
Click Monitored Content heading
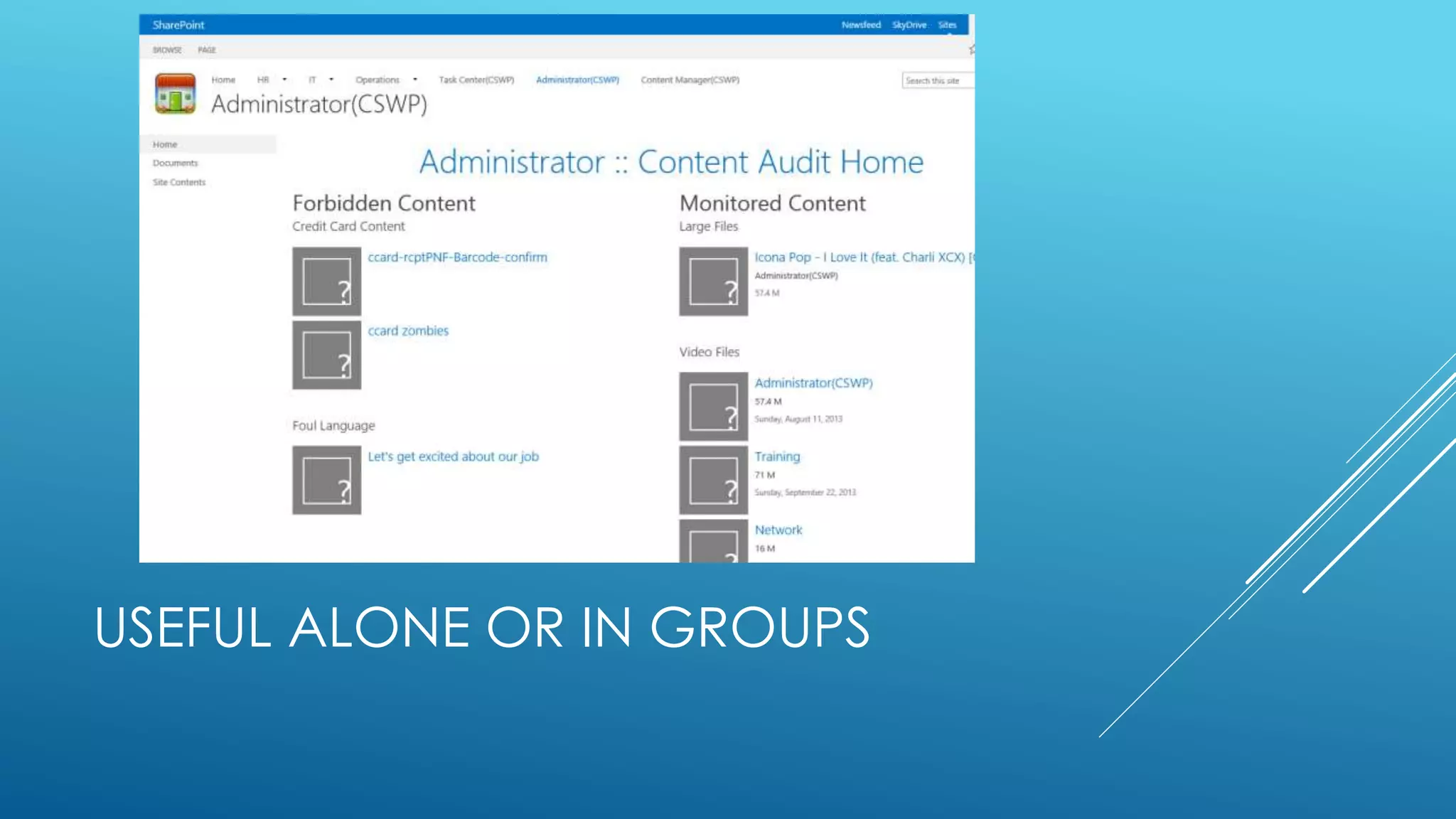(773, 203)
